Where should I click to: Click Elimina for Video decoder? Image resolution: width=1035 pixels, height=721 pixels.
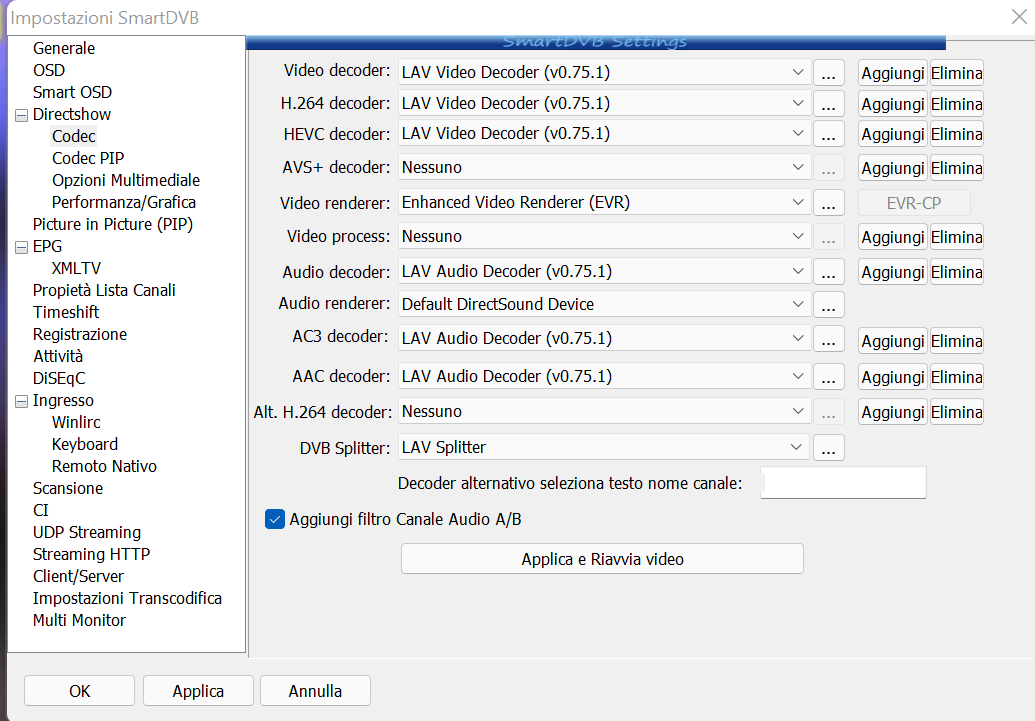[x=957, y=73]
